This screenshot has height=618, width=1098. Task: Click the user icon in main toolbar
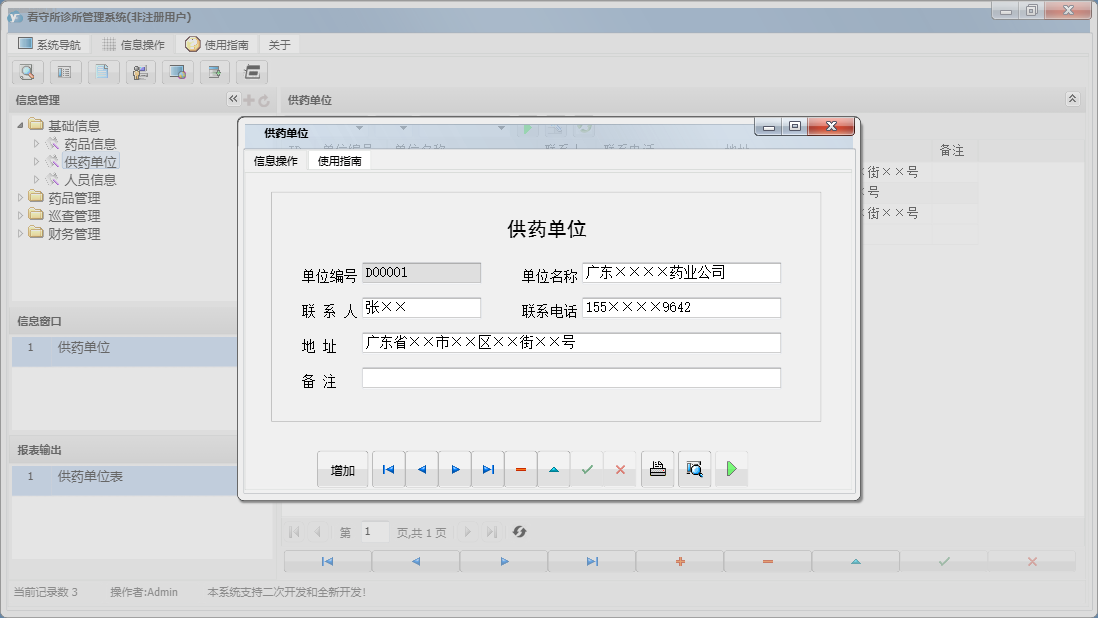click(x=139, y=72)
